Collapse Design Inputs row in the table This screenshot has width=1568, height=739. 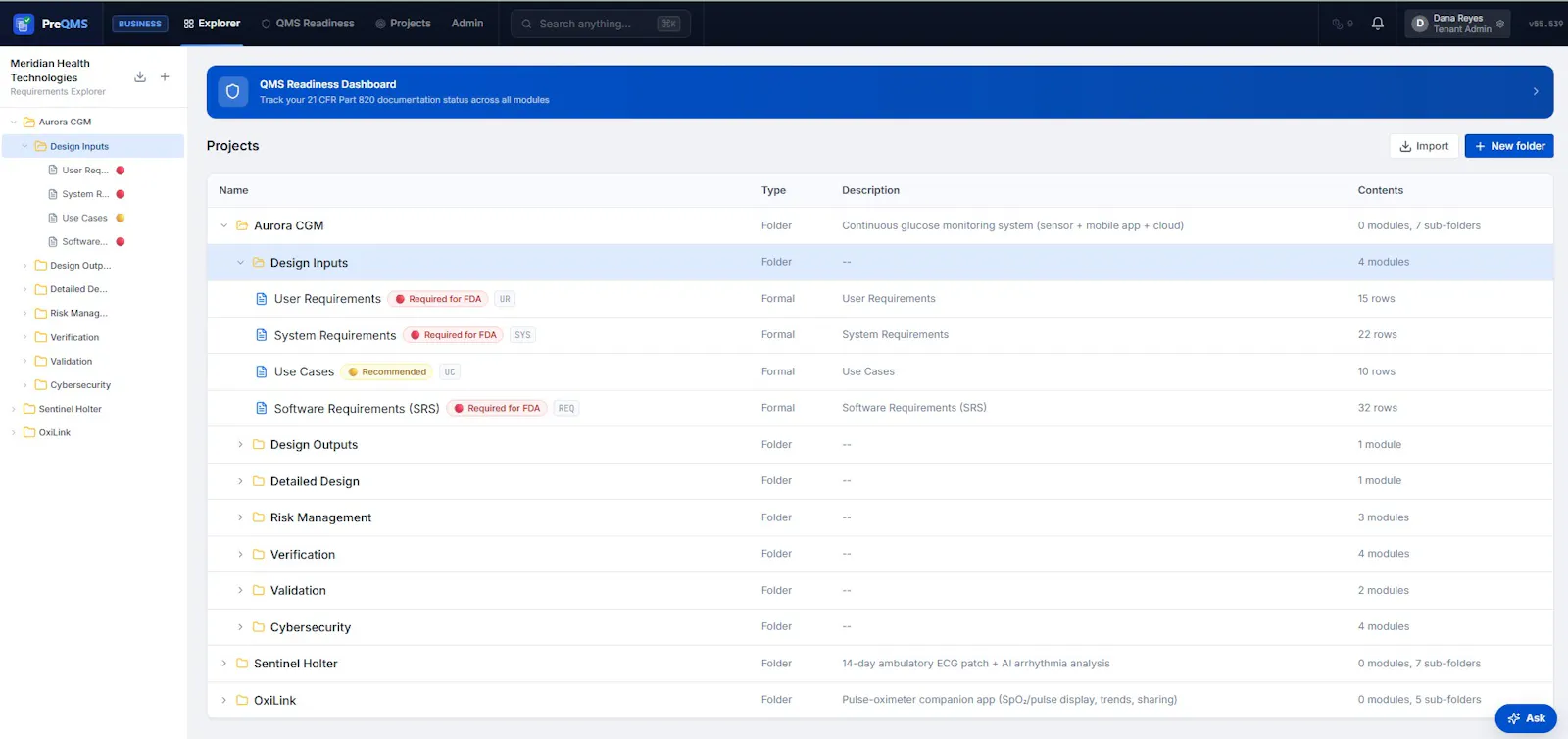240,262
